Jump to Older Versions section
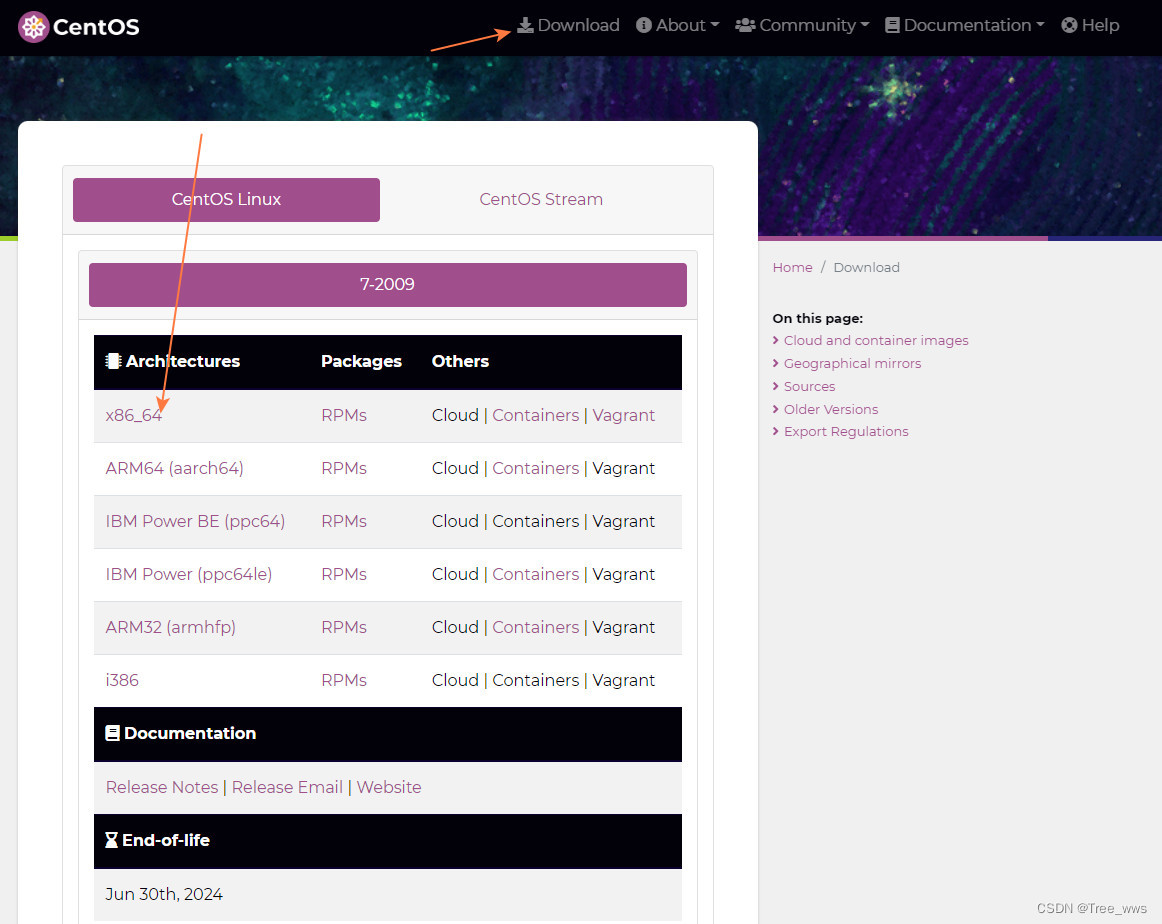Image resolution: width=1162 pixels, height=924 pixels. pos(831,409)
